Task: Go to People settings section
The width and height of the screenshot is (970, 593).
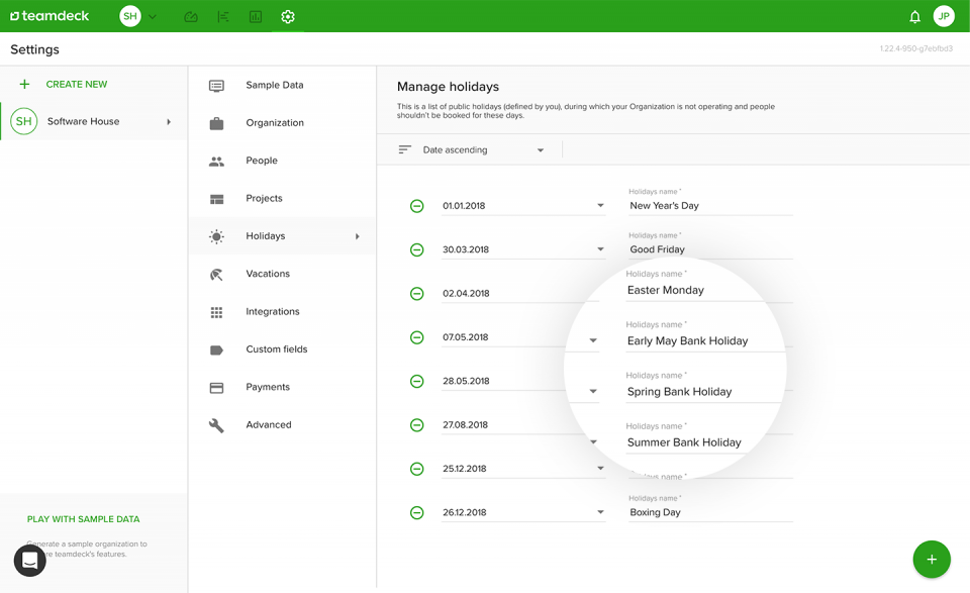Action: click(x=261, y=161)
